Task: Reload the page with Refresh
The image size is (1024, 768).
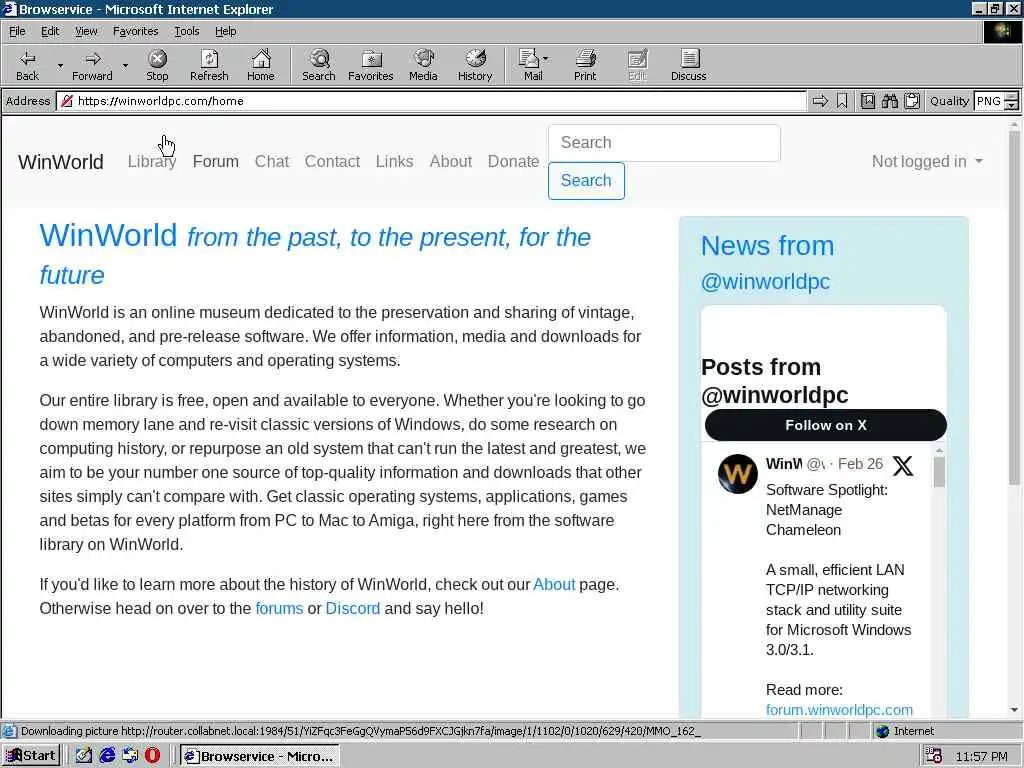Action: point(209,65)
